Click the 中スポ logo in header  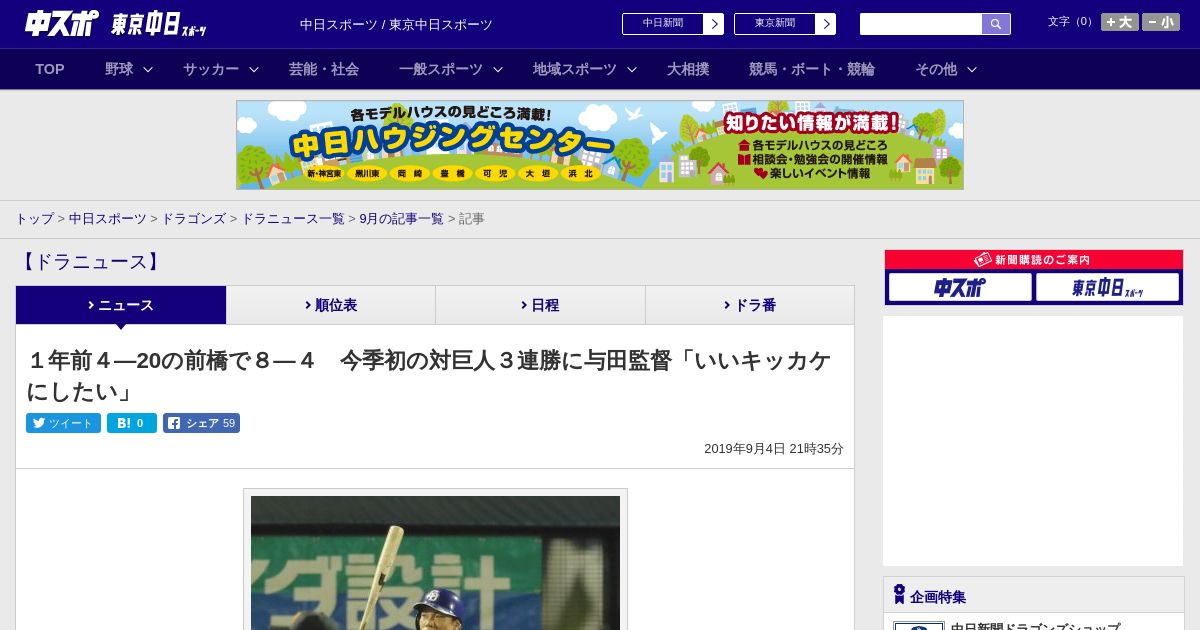[x=62, y=23]
